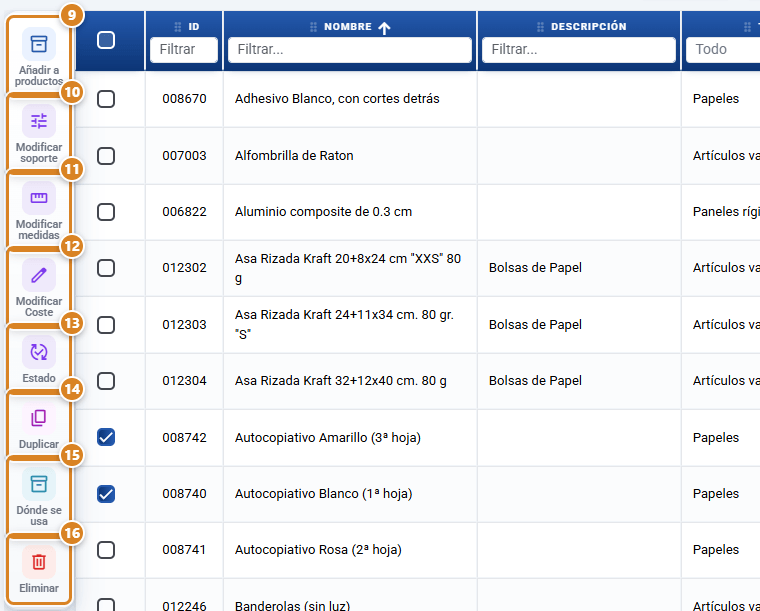Click the name Autocopiativo Rosa (2ª hoja)
This screenshot has height=611, width=760.
(x=318, y=550)
